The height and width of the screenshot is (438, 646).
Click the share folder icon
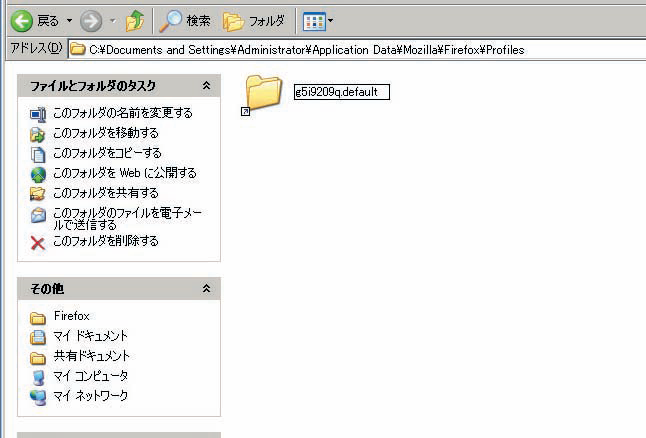coord(37,194)
